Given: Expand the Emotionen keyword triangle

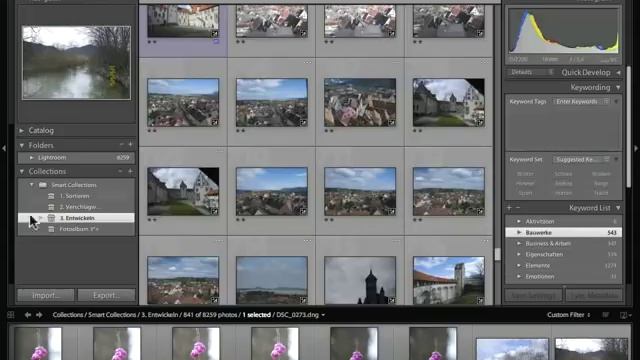Looking at the screenshot, I should coord(519,276).
